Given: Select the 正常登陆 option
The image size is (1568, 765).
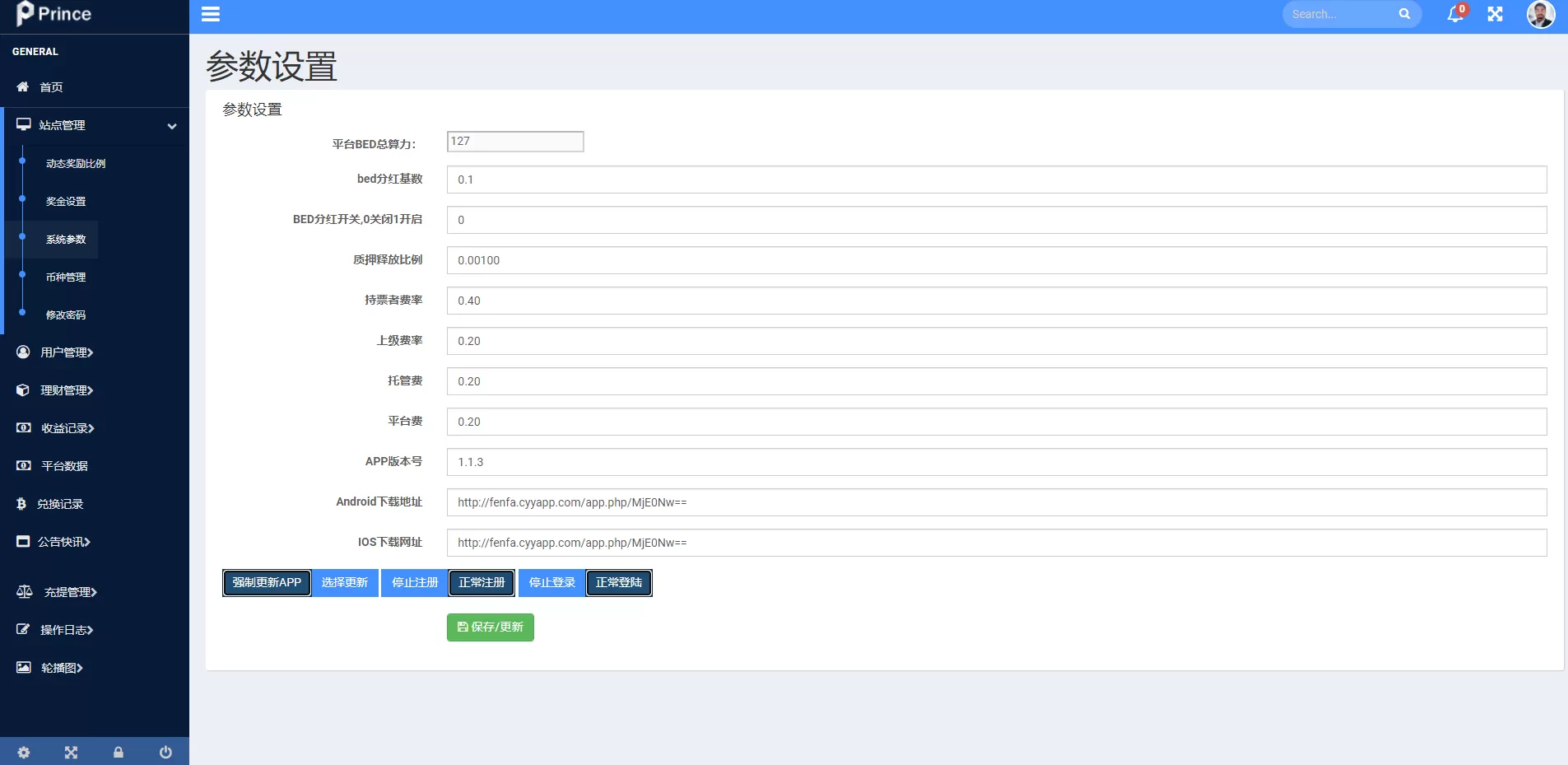Looking at the screenshot, I should coord(619,583).
